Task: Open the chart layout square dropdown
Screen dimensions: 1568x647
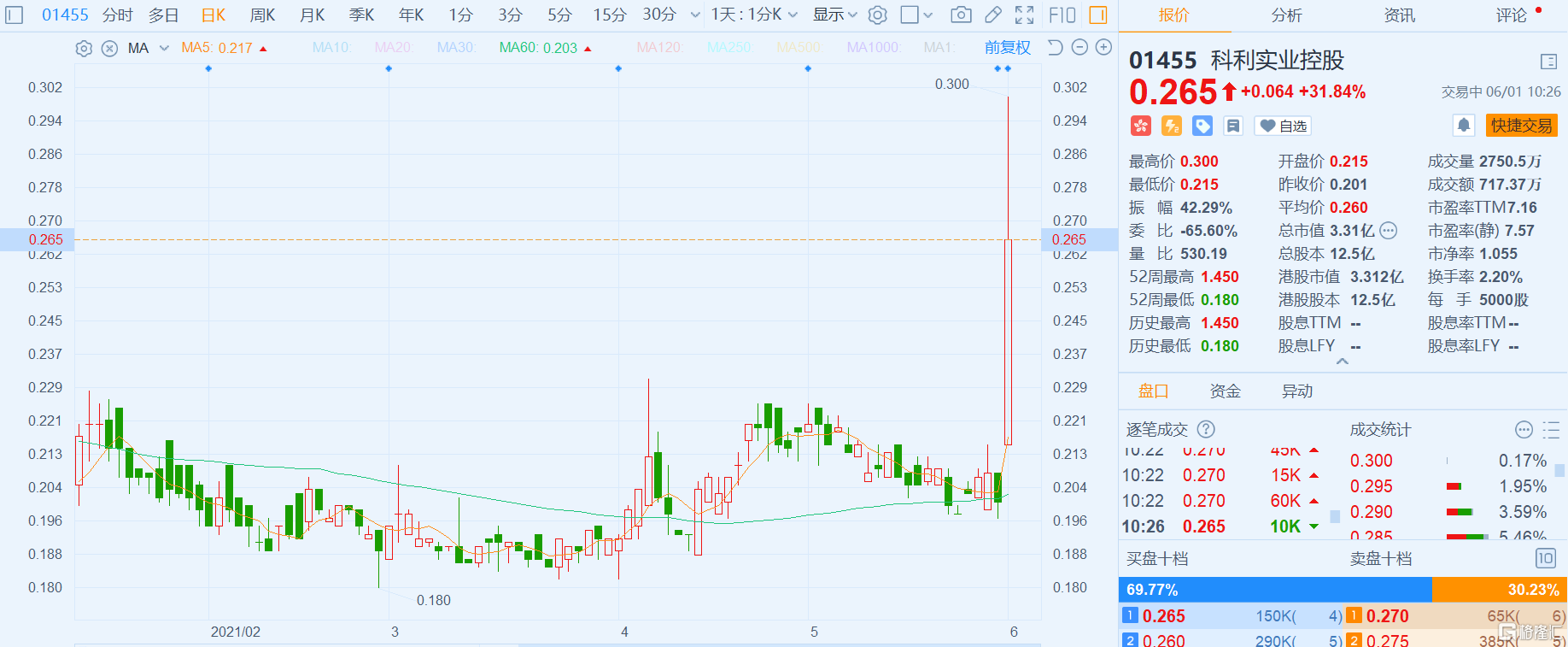Action: click(x=916, y=15)
